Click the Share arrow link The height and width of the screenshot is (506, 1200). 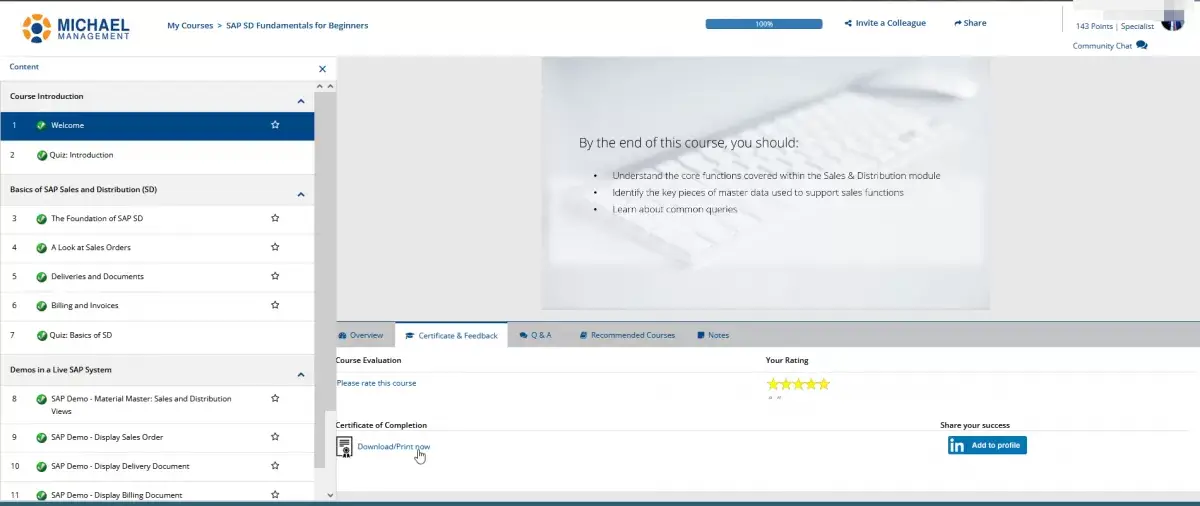click(970, 23)
